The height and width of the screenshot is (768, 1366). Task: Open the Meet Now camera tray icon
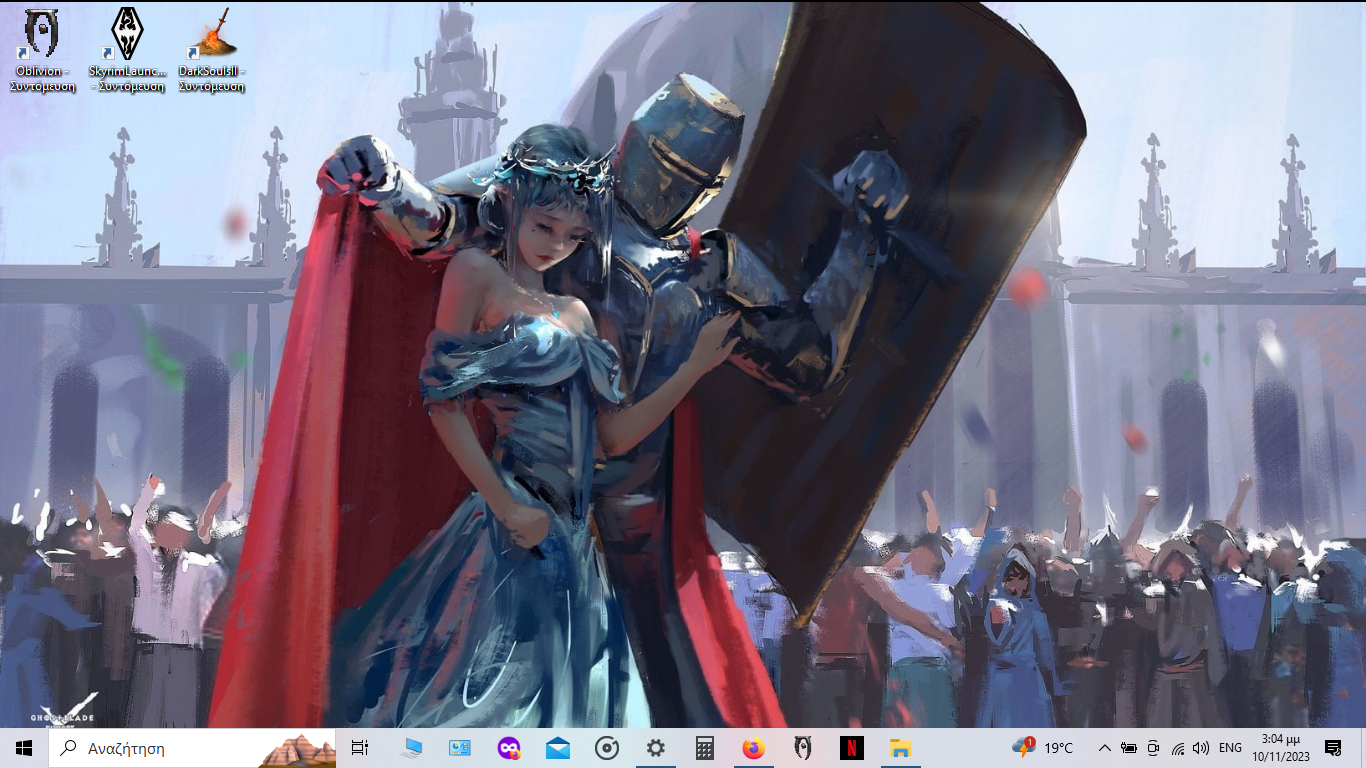[x=1153, y=748]
